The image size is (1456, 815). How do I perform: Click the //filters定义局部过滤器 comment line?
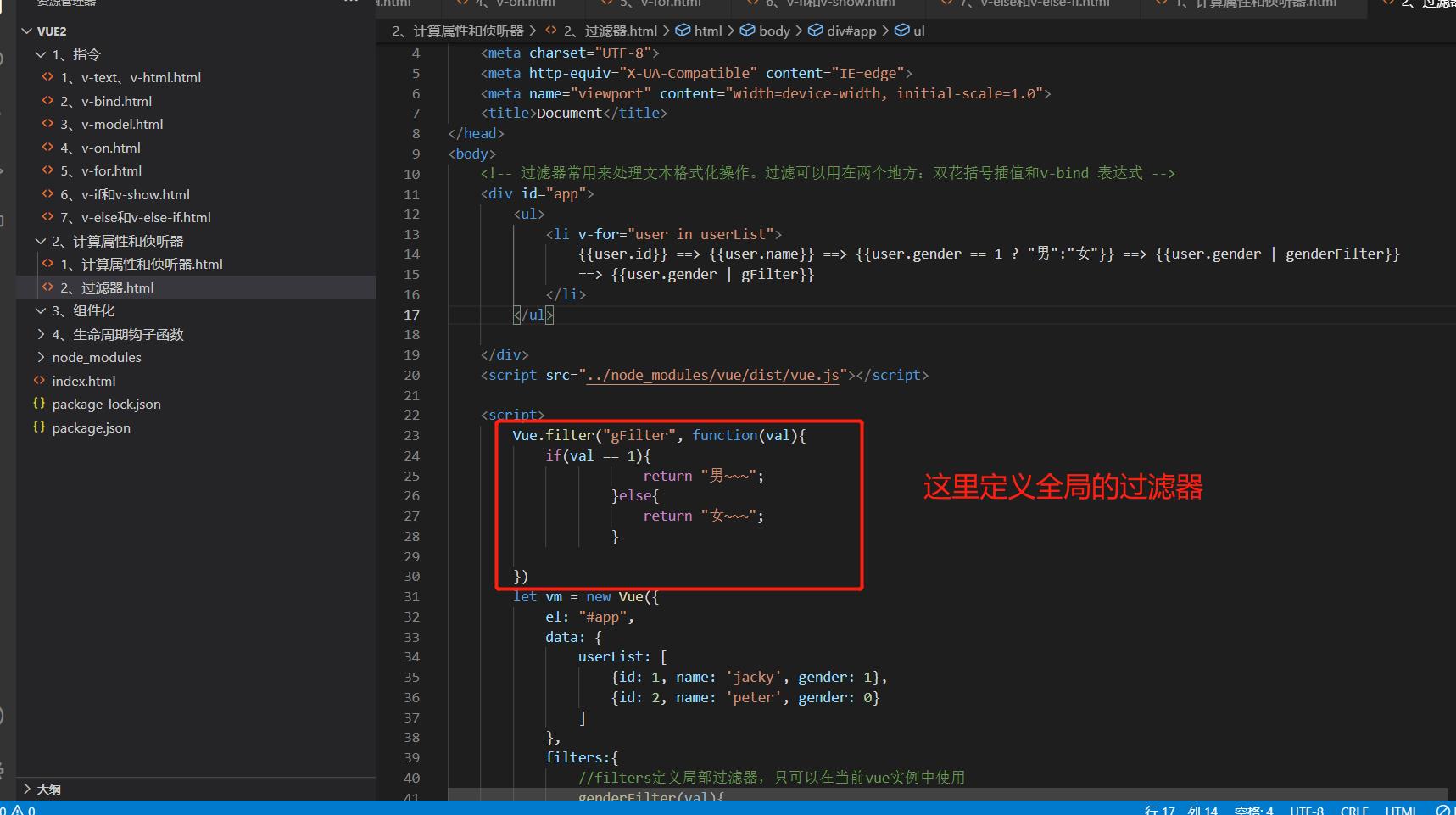click(772, 778)
